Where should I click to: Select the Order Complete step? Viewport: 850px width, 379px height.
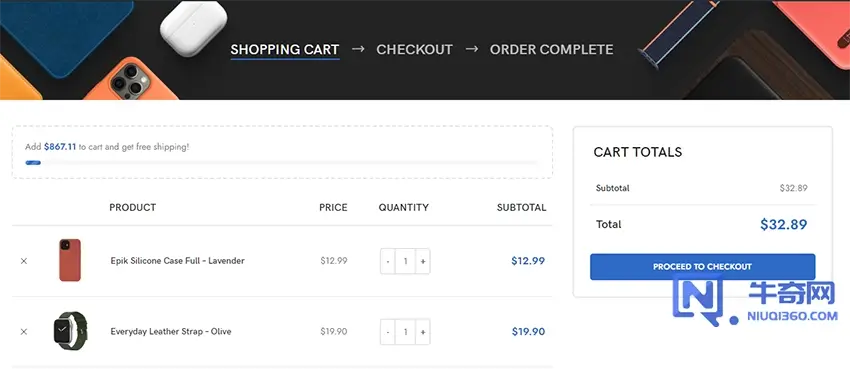551,49
